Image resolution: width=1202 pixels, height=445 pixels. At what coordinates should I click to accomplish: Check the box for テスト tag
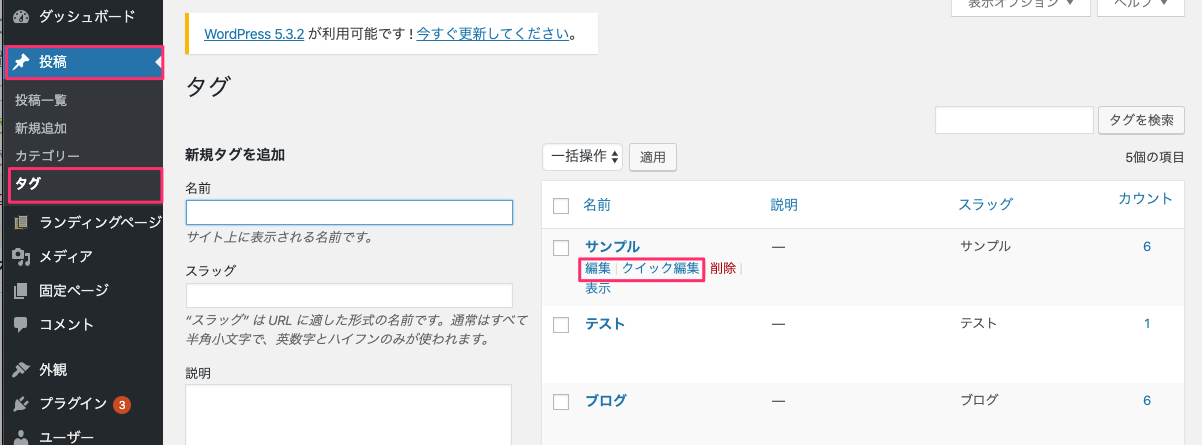[x=561, y=324]
